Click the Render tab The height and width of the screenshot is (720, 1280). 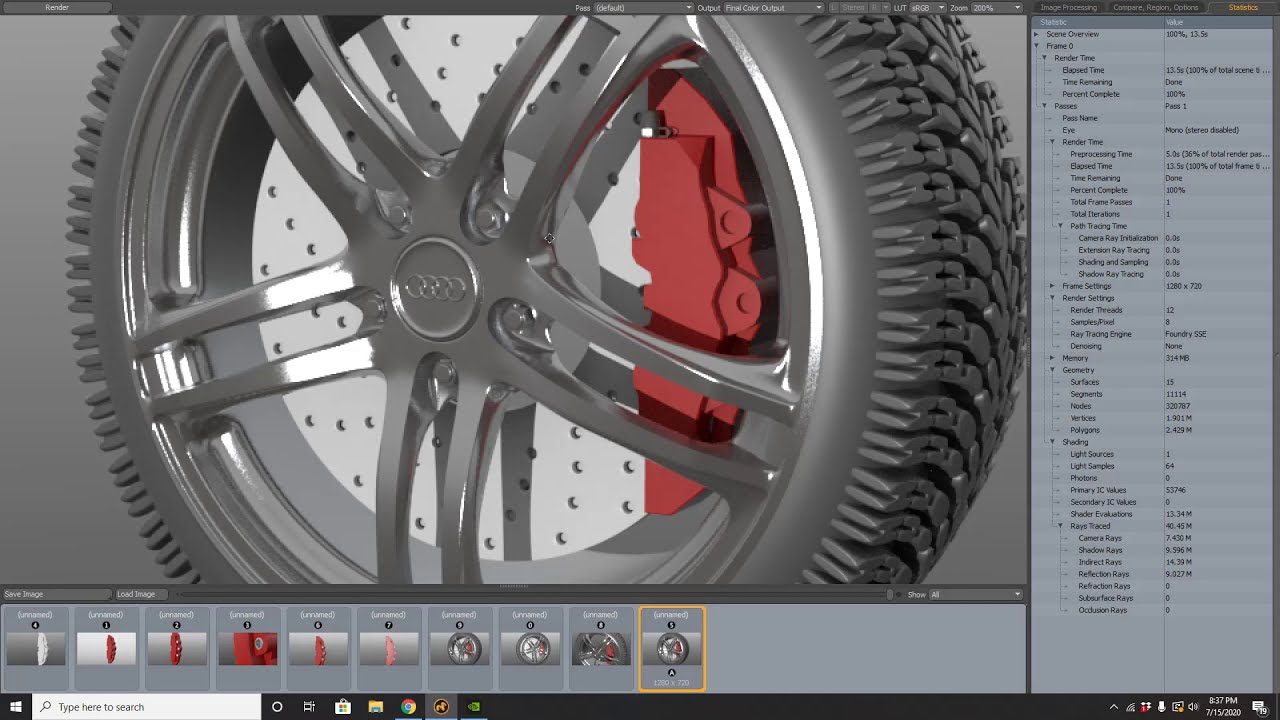coord(57,7)
